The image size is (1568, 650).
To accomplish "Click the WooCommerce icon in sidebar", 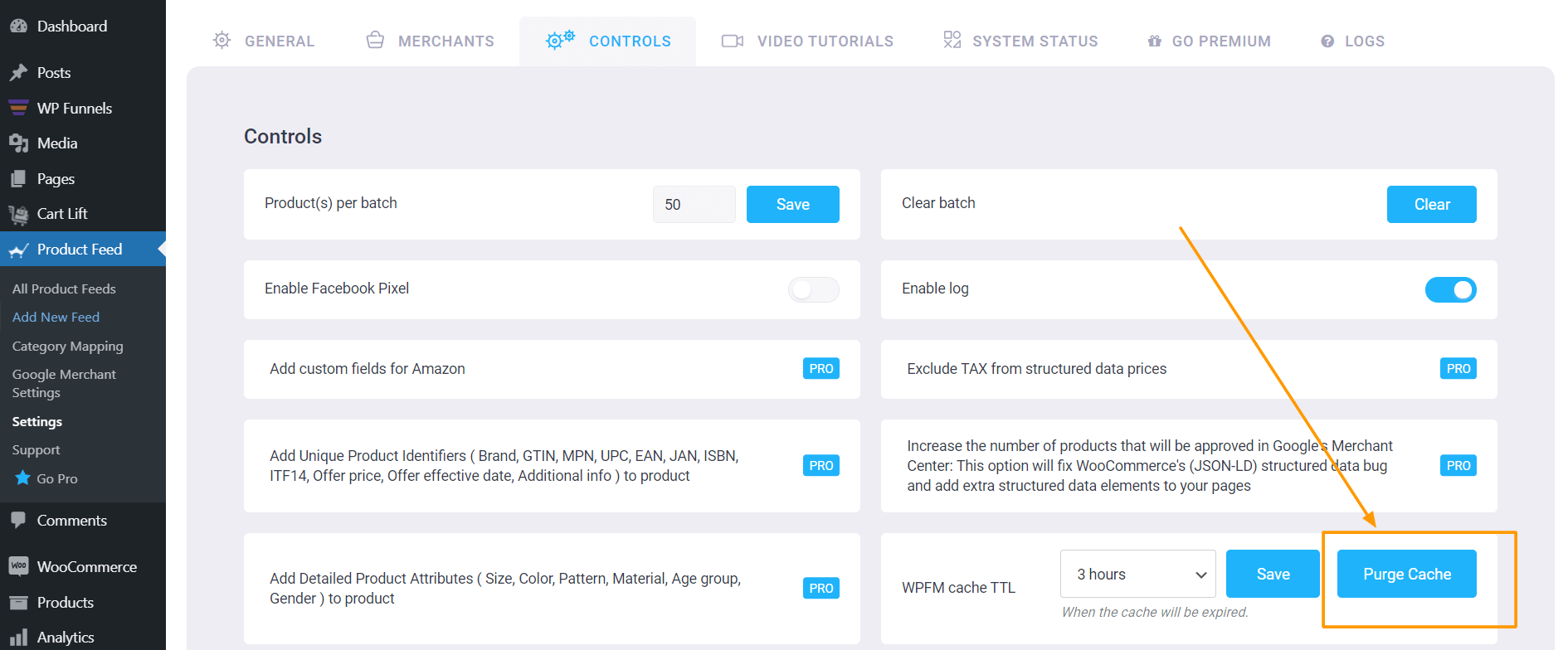I will click(18, 566).
